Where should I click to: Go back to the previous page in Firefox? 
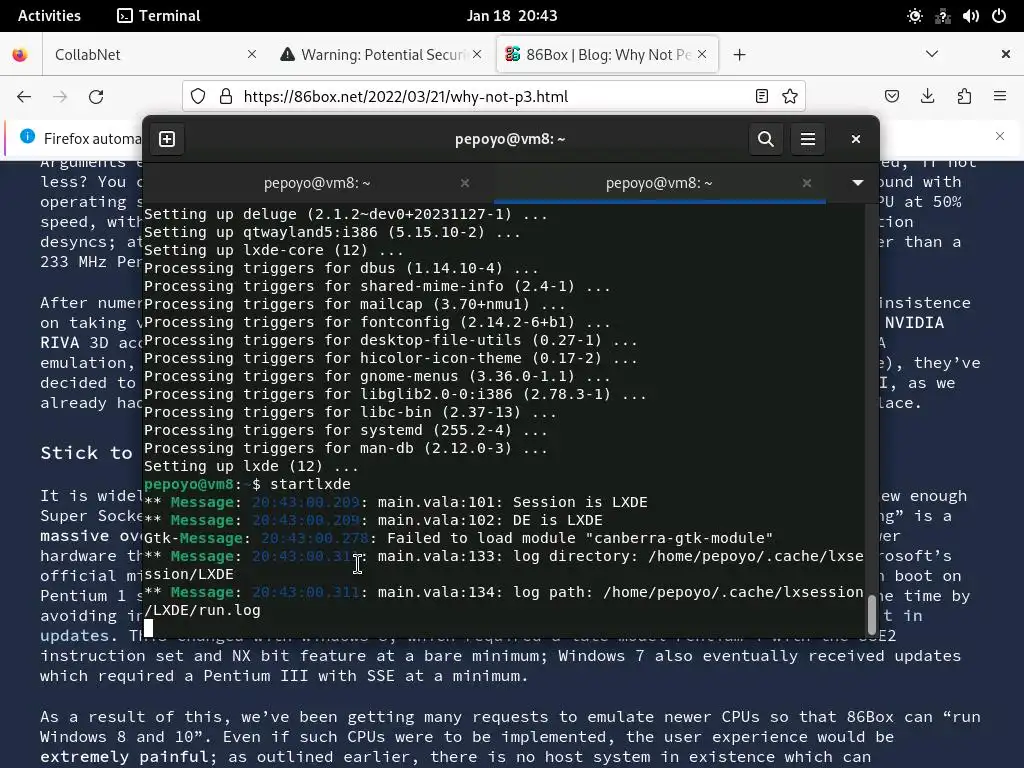[24, 97]
